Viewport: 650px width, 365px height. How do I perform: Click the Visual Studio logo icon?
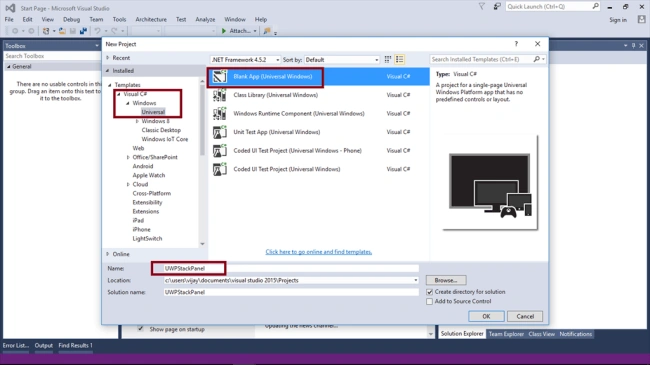tap(10, 7)
